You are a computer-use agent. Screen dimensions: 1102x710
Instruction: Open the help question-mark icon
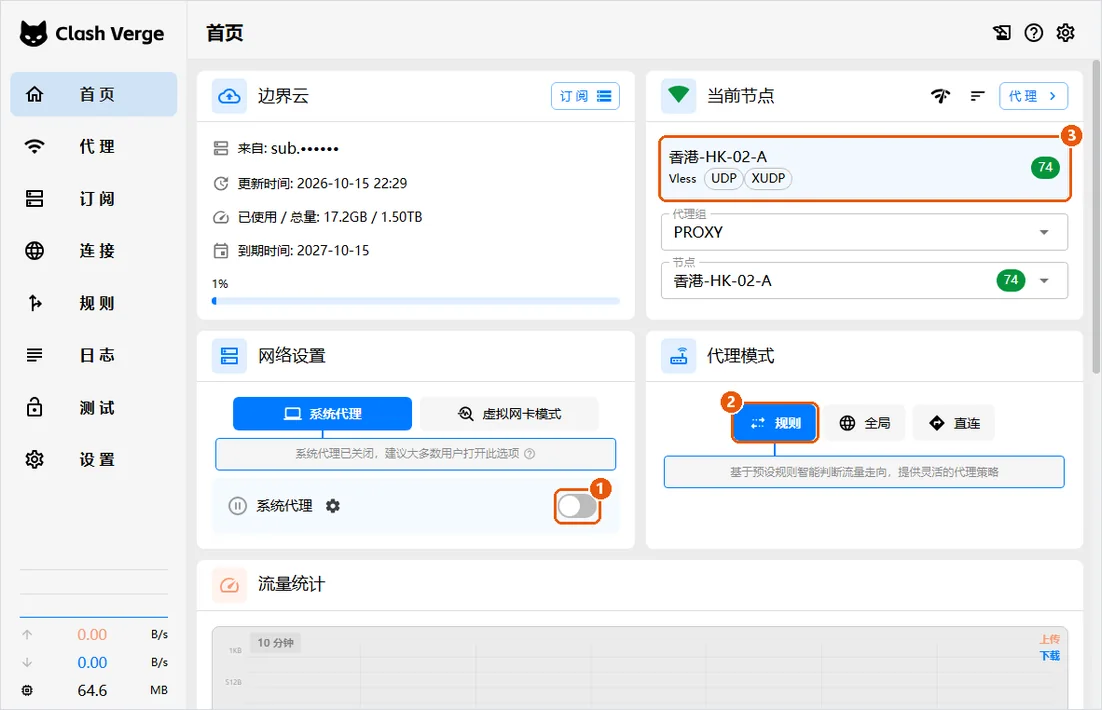point(1033,32)
